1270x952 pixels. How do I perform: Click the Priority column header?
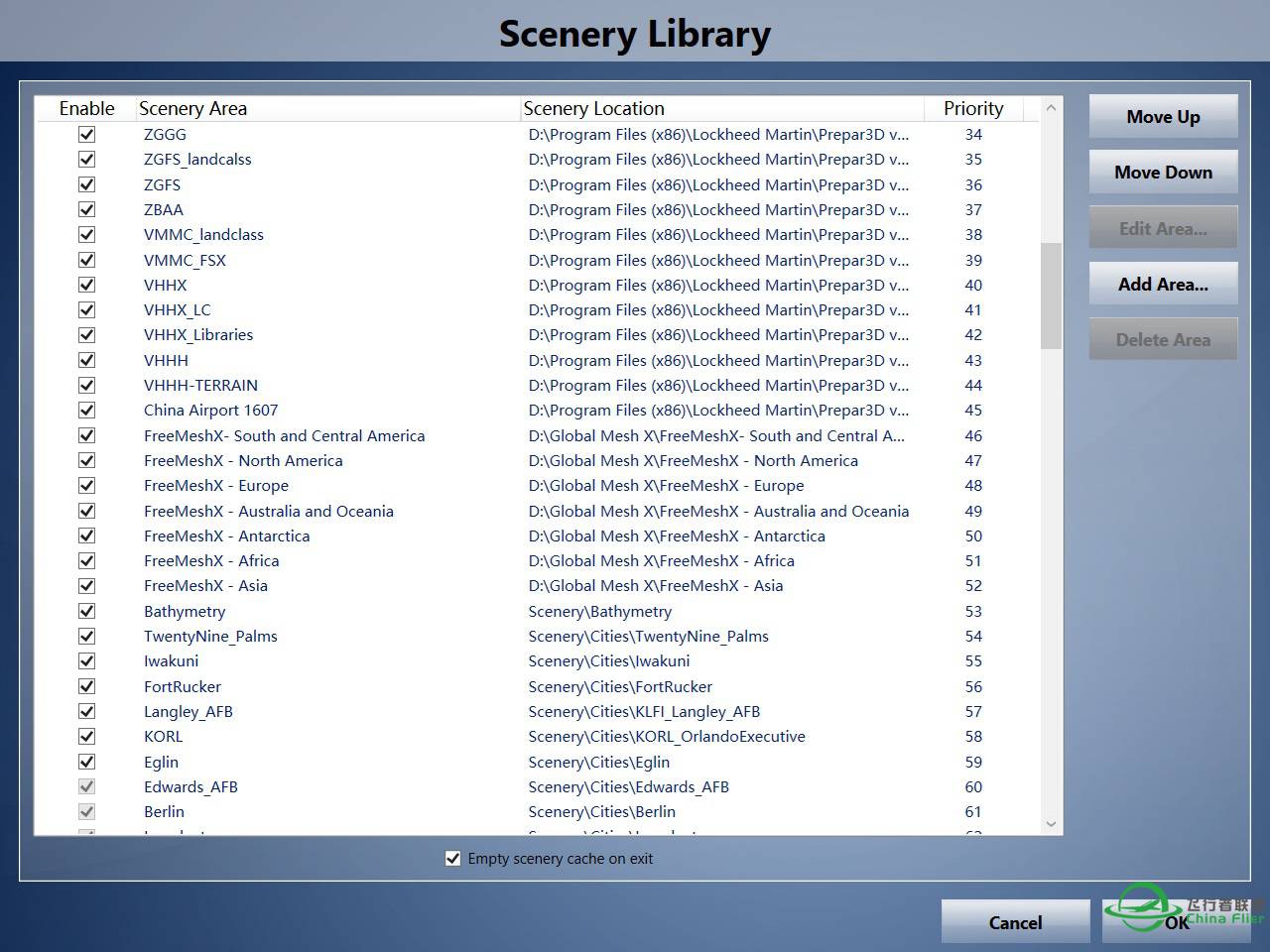(972, 109)
